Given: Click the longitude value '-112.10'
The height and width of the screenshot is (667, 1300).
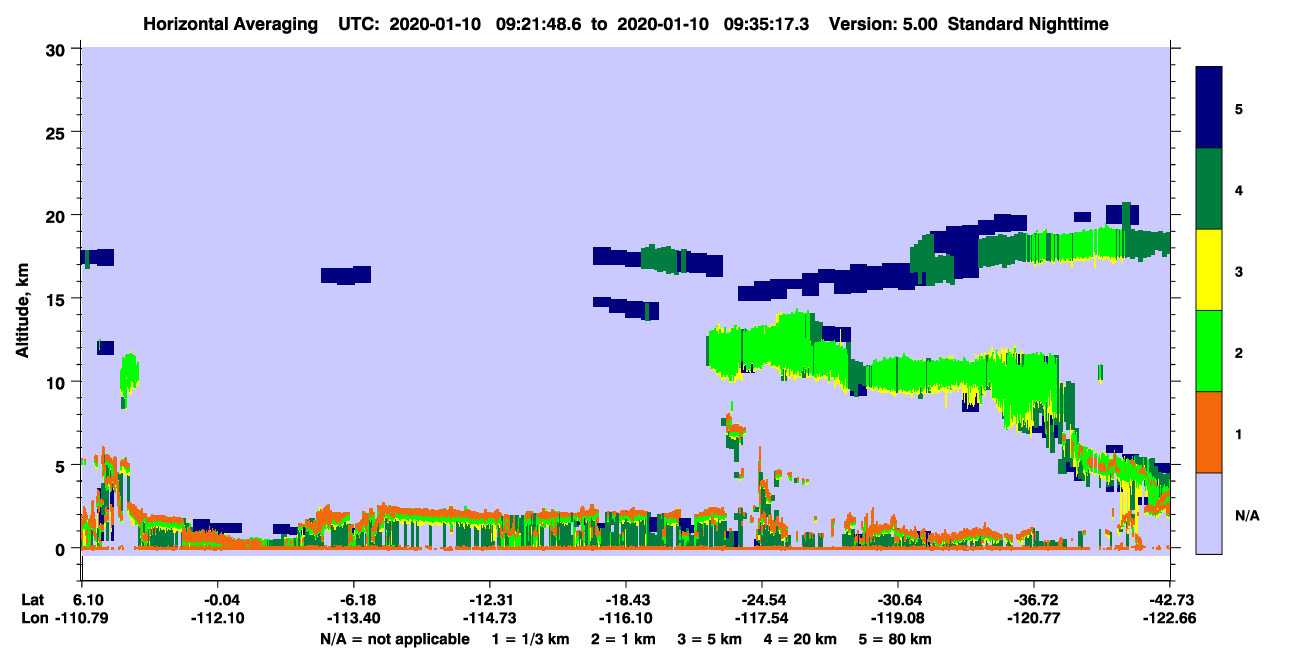Looking at the screenshot, I should click(218, 619).
